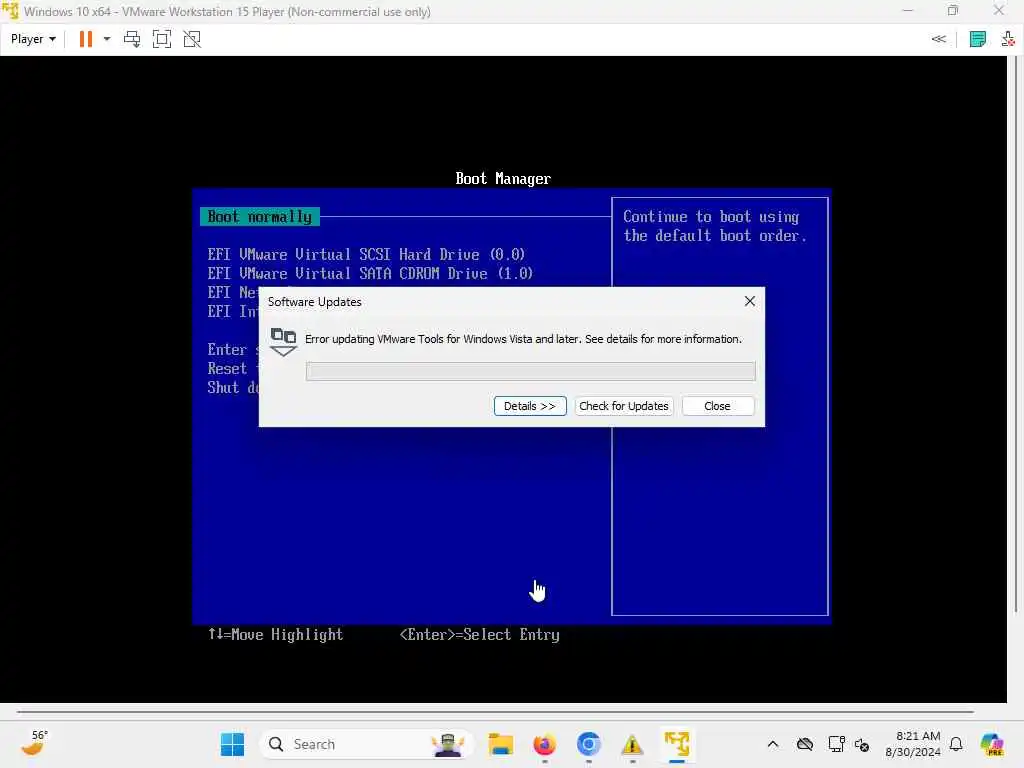Collapse toolbar with double chevron icon
The width and height of the screenshot is (1024, 768).
click(x=938, y=39)
